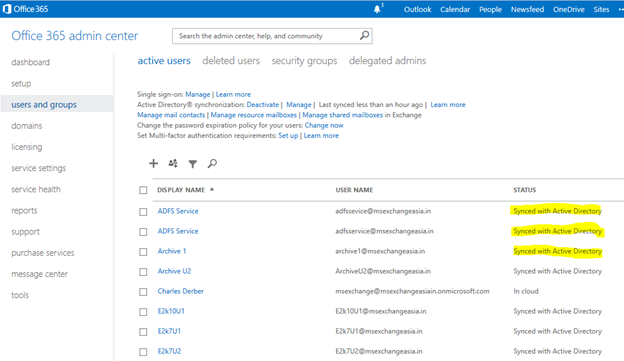The width and height of the screenshot is (624, 361).
Task: Go to service health in sidebar
Action: click(x=36, y=189)
